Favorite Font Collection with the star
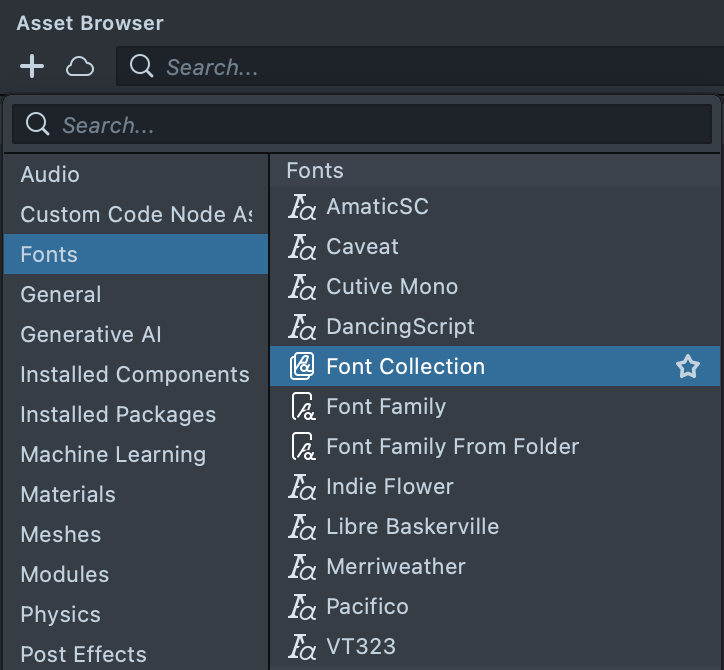The height and width of the screenshot is (670, 724). [687, 367]
